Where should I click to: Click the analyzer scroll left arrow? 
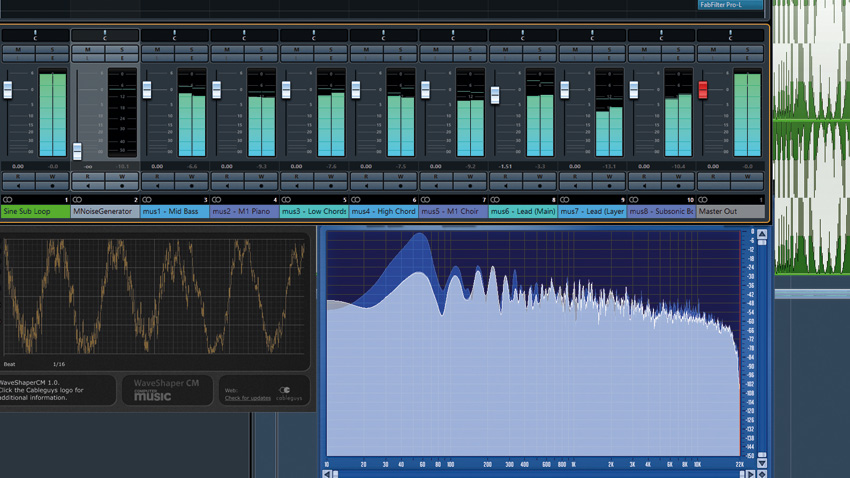327,474
